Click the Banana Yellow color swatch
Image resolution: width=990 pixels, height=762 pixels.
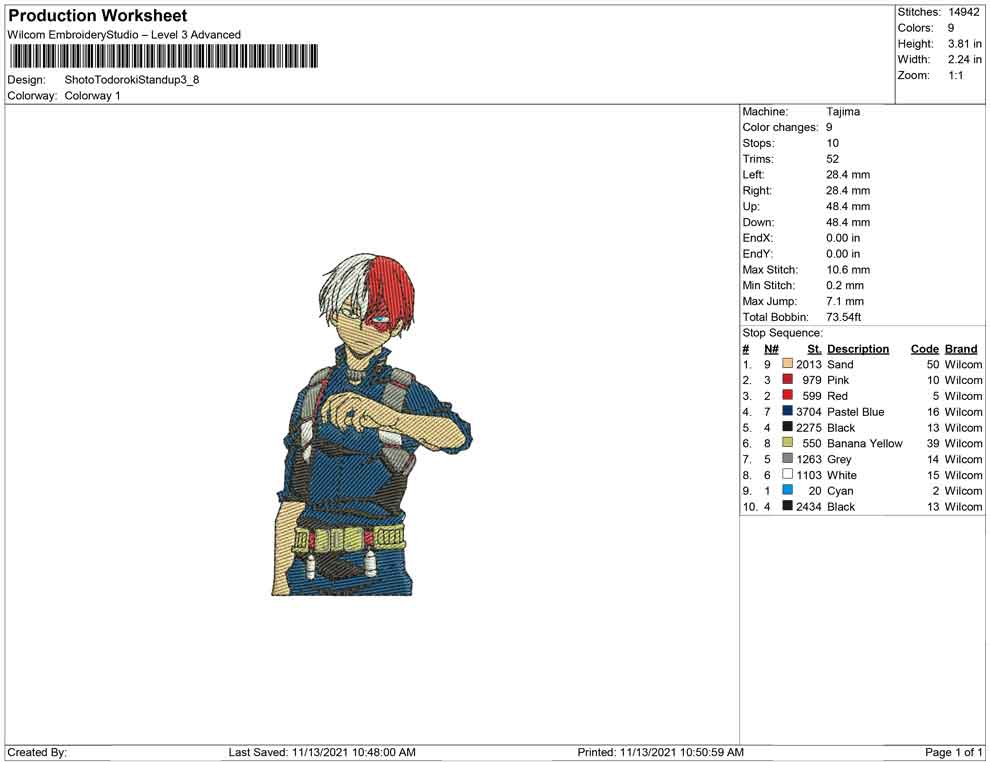click(787, 443)
